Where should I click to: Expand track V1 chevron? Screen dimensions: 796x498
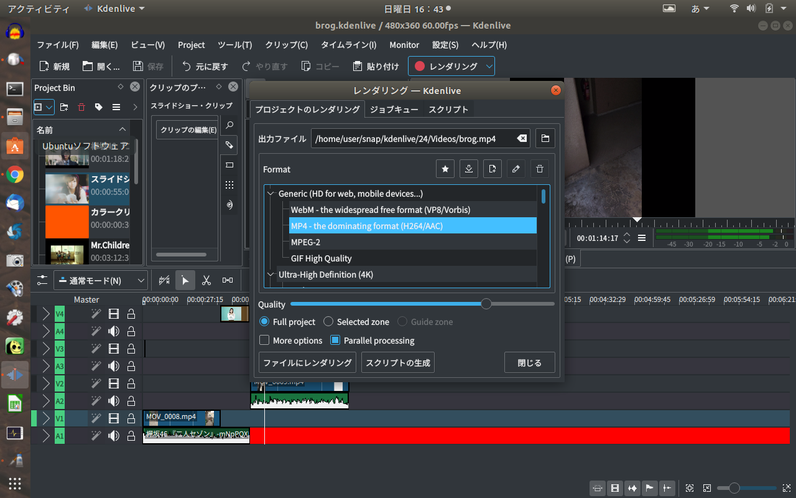[46, 418]
